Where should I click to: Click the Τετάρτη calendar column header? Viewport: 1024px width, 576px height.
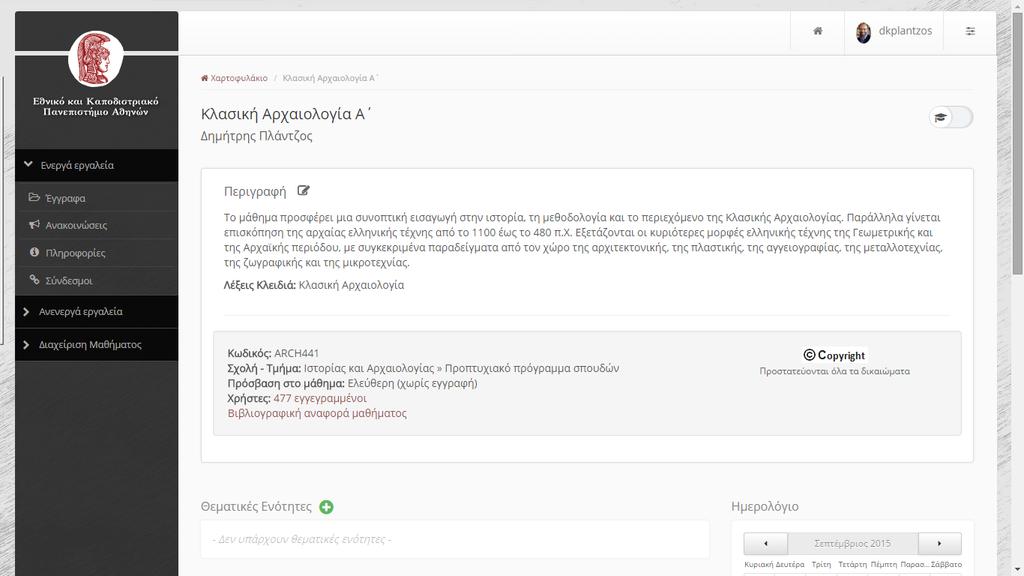(x=852, y=564)
